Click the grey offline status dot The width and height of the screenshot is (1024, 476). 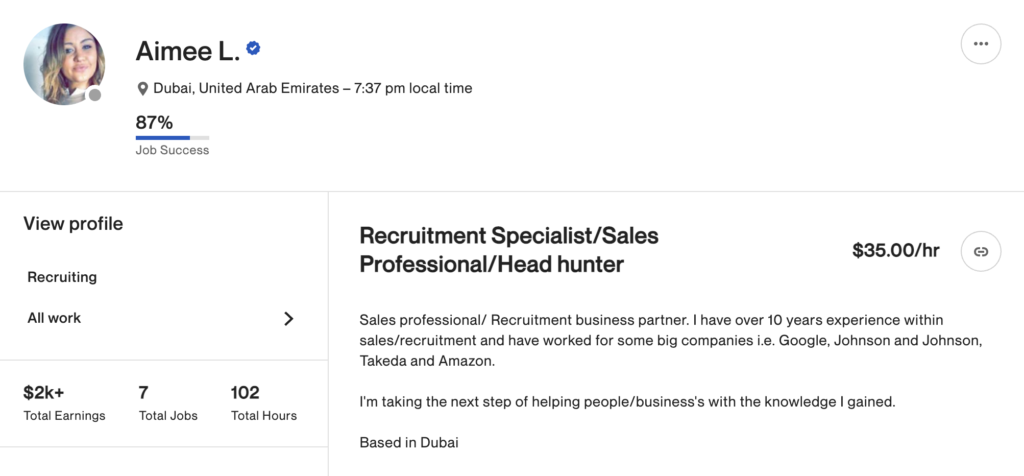click(x=95, y=95)
